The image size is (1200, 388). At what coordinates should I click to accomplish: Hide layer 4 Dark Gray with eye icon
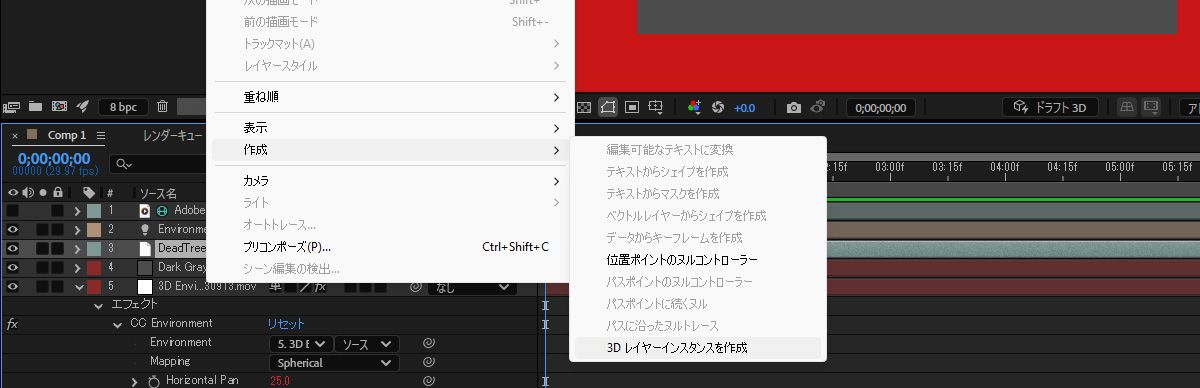(x=13, y=267)
